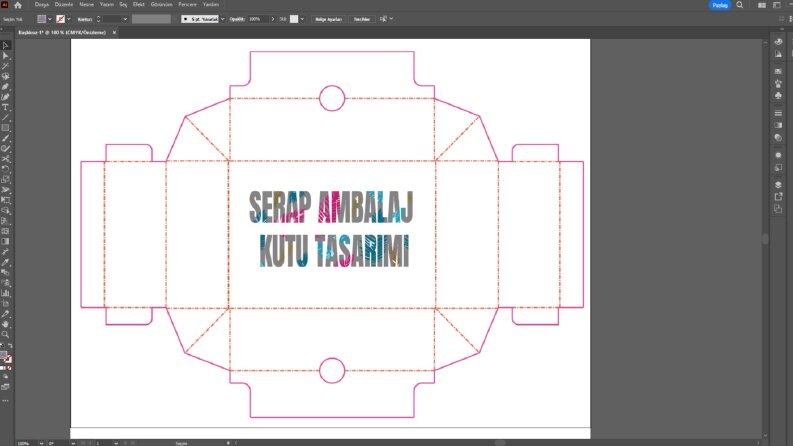Open the Stroke panel icon

pyautogui.click(x=778, y=113)
